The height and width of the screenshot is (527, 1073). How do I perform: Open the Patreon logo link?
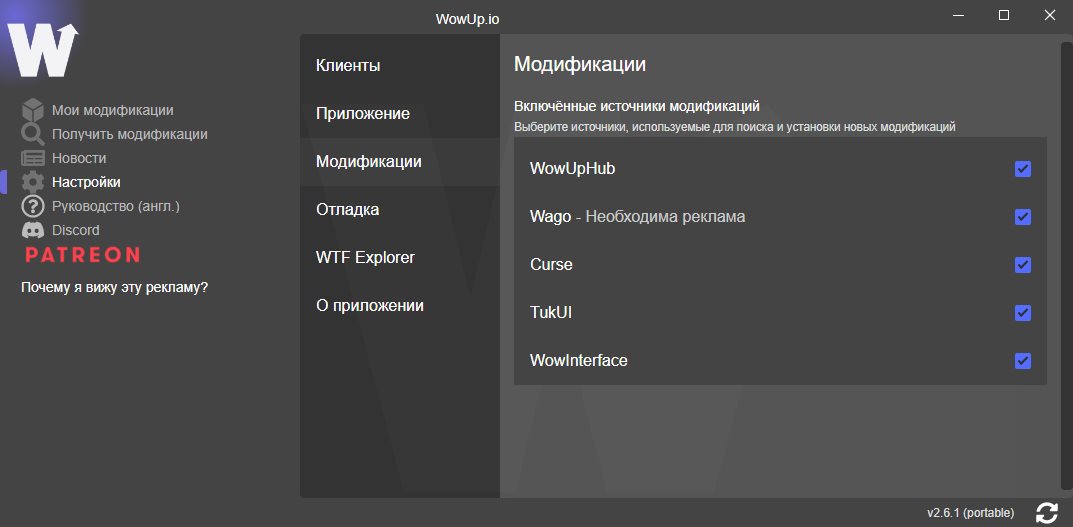coord(82,255)
